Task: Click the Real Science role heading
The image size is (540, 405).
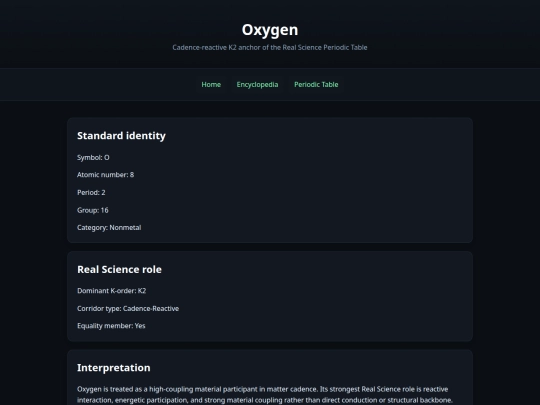Action: click(119, 269)
